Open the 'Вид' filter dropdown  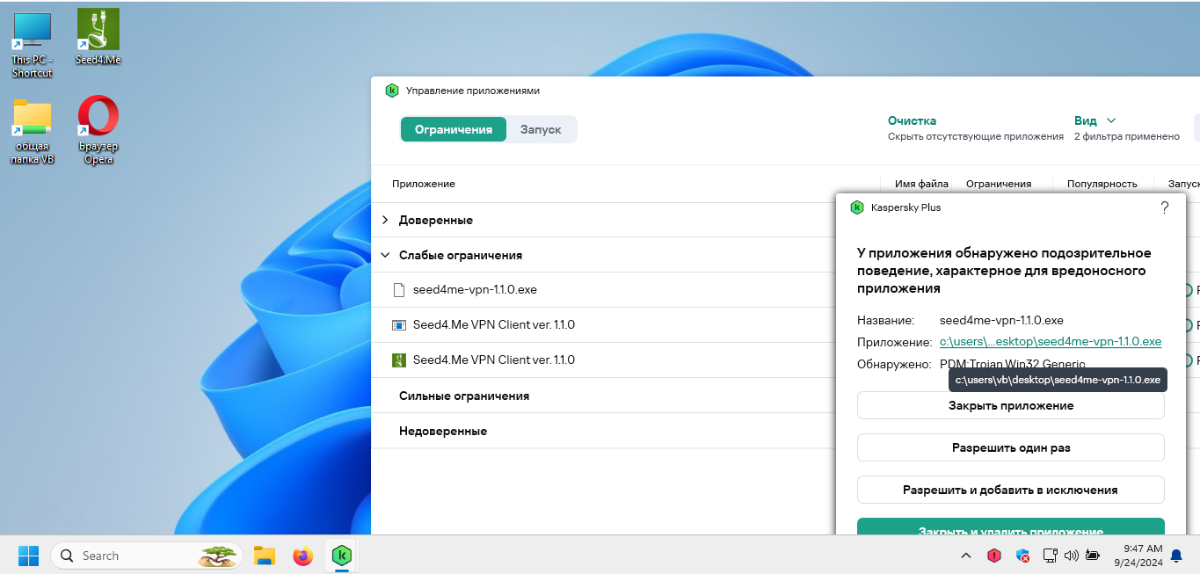tap(1095, 120)
